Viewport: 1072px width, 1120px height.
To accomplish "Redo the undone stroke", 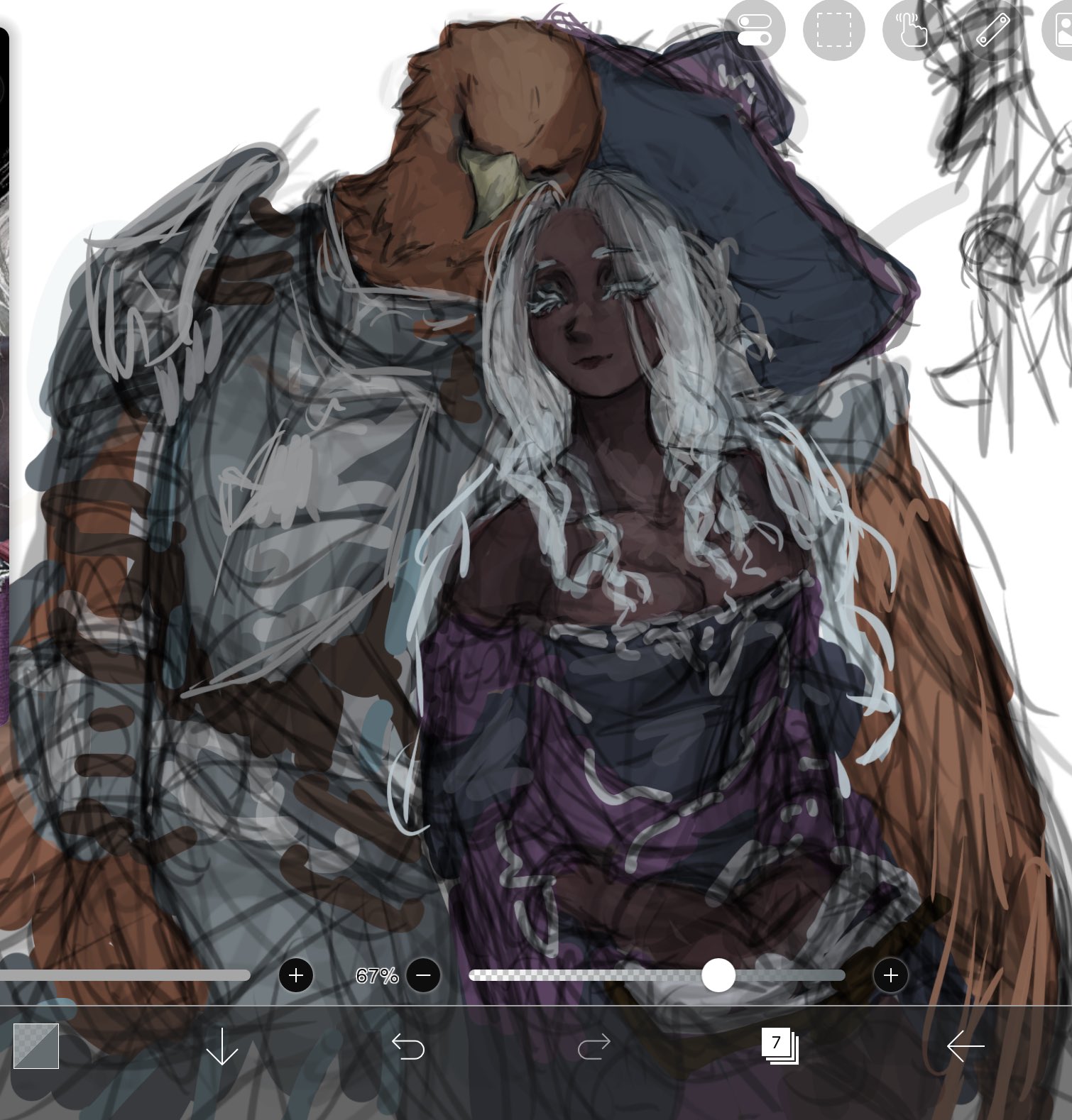I will click(x=594, y=1046).
